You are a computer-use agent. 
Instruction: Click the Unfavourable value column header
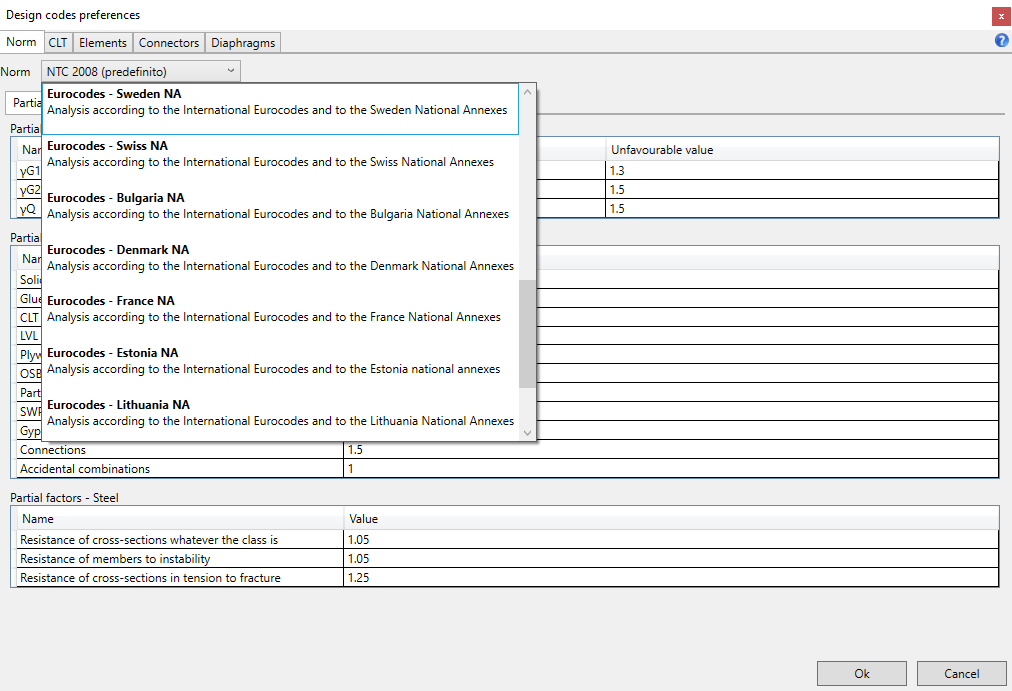pos(802,150)
